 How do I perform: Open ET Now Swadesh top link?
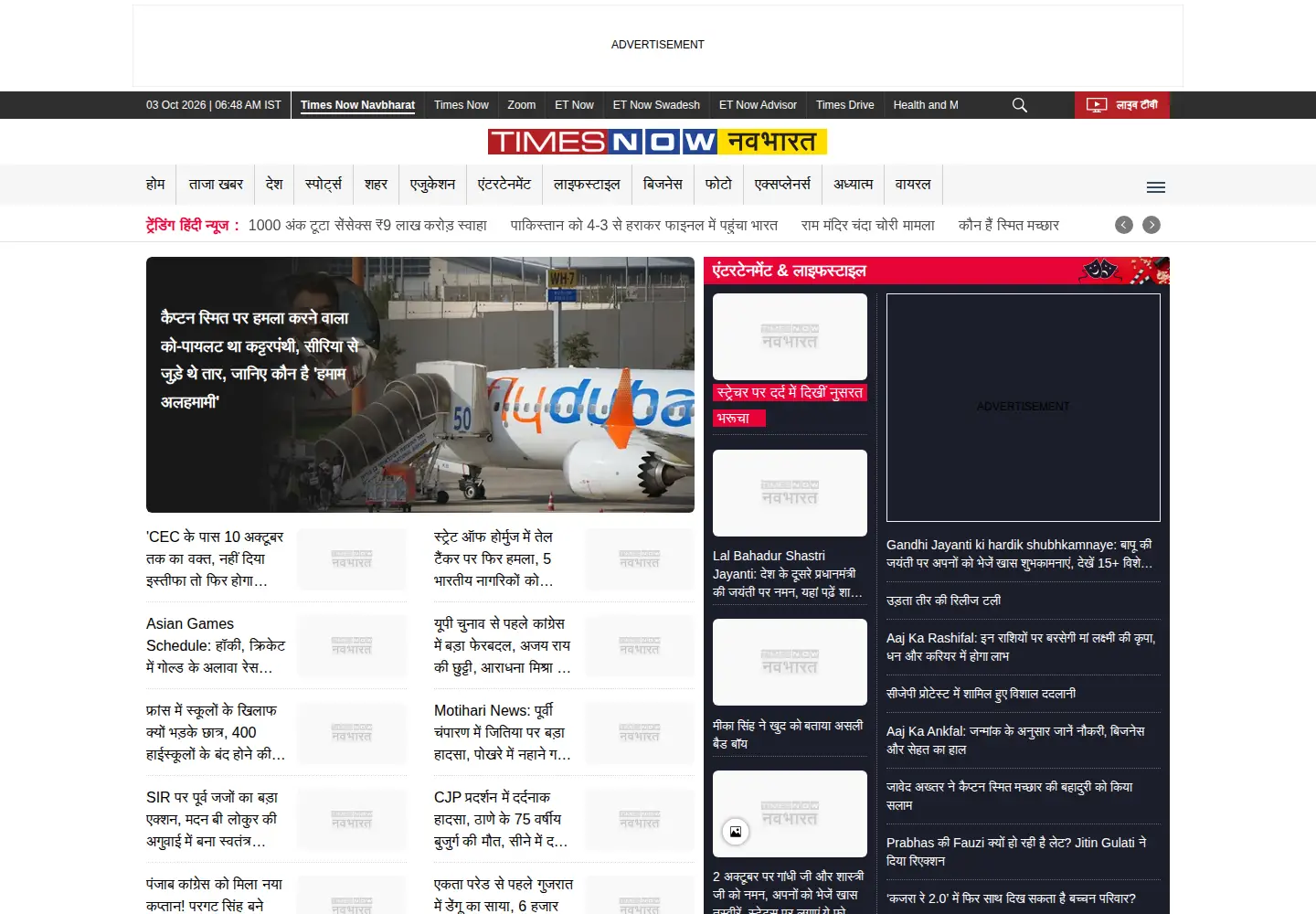656,105
